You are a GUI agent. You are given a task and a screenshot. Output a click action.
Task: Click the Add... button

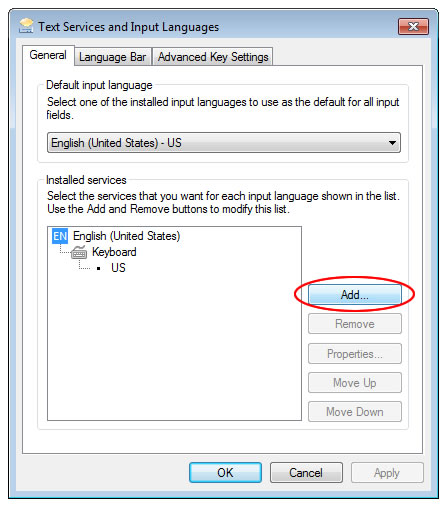point(355,295)
